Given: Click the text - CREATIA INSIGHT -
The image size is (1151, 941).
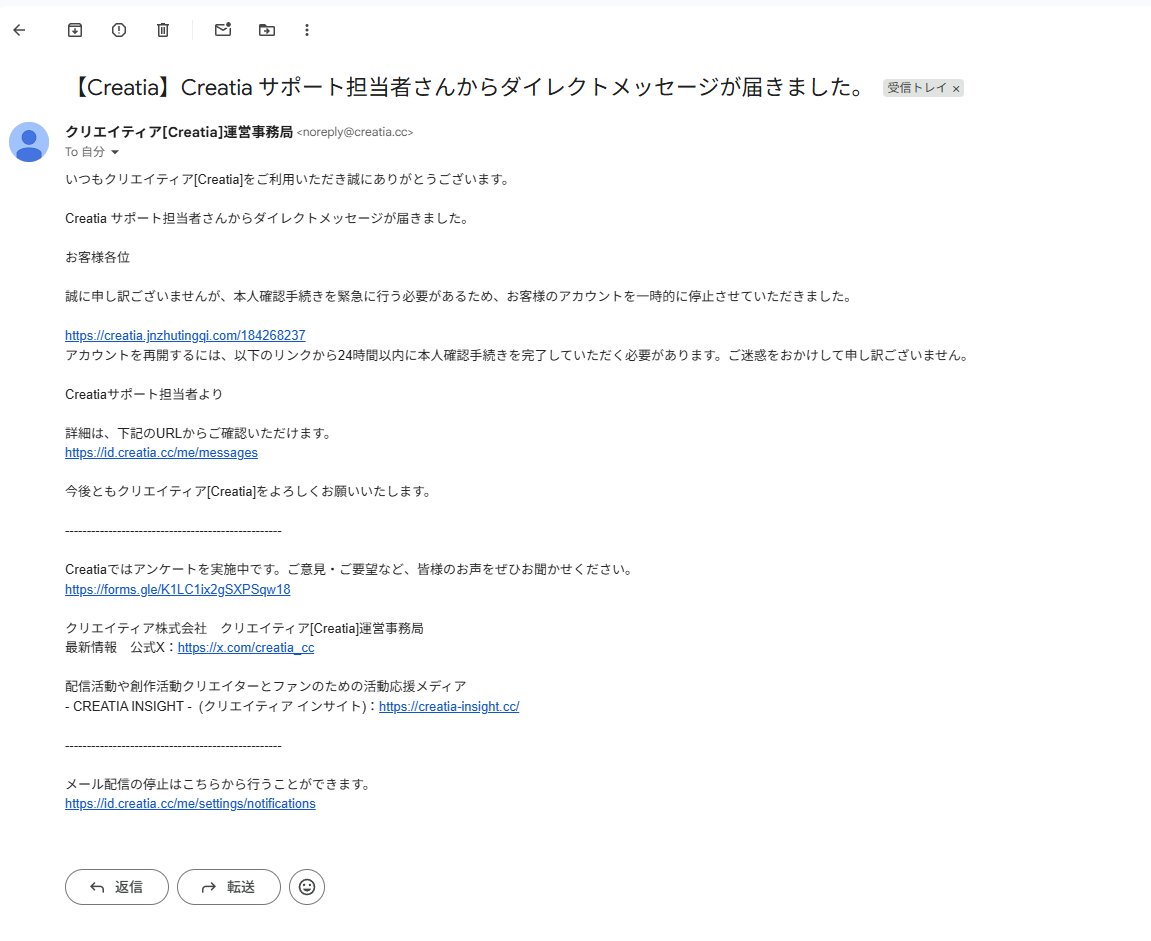Looking at the screenshot, I should pyautogui.click(x=128, y=706).
